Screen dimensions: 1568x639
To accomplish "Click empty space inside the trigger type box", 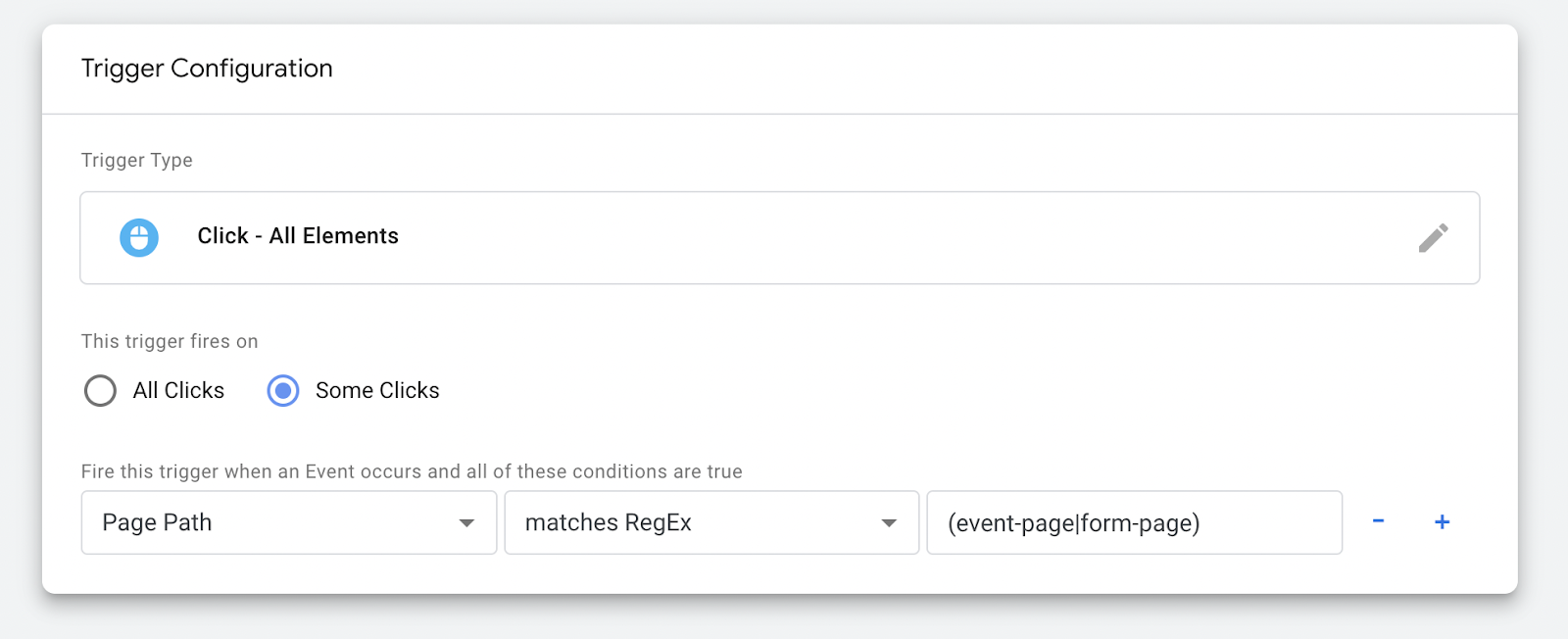I will tap(882, 237).
